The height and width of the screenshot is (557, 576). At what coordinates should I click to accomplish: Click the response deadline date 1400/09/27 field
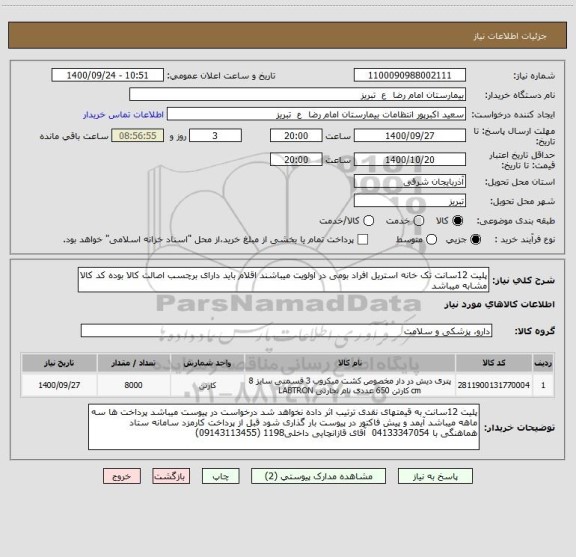410,136
